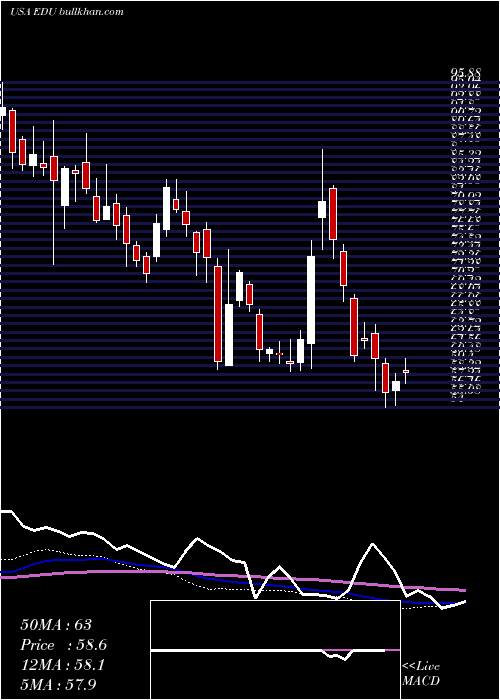Click inside the Live MACD inset panel
Viewport: 500px width, 700px height.
pos(275,650)
